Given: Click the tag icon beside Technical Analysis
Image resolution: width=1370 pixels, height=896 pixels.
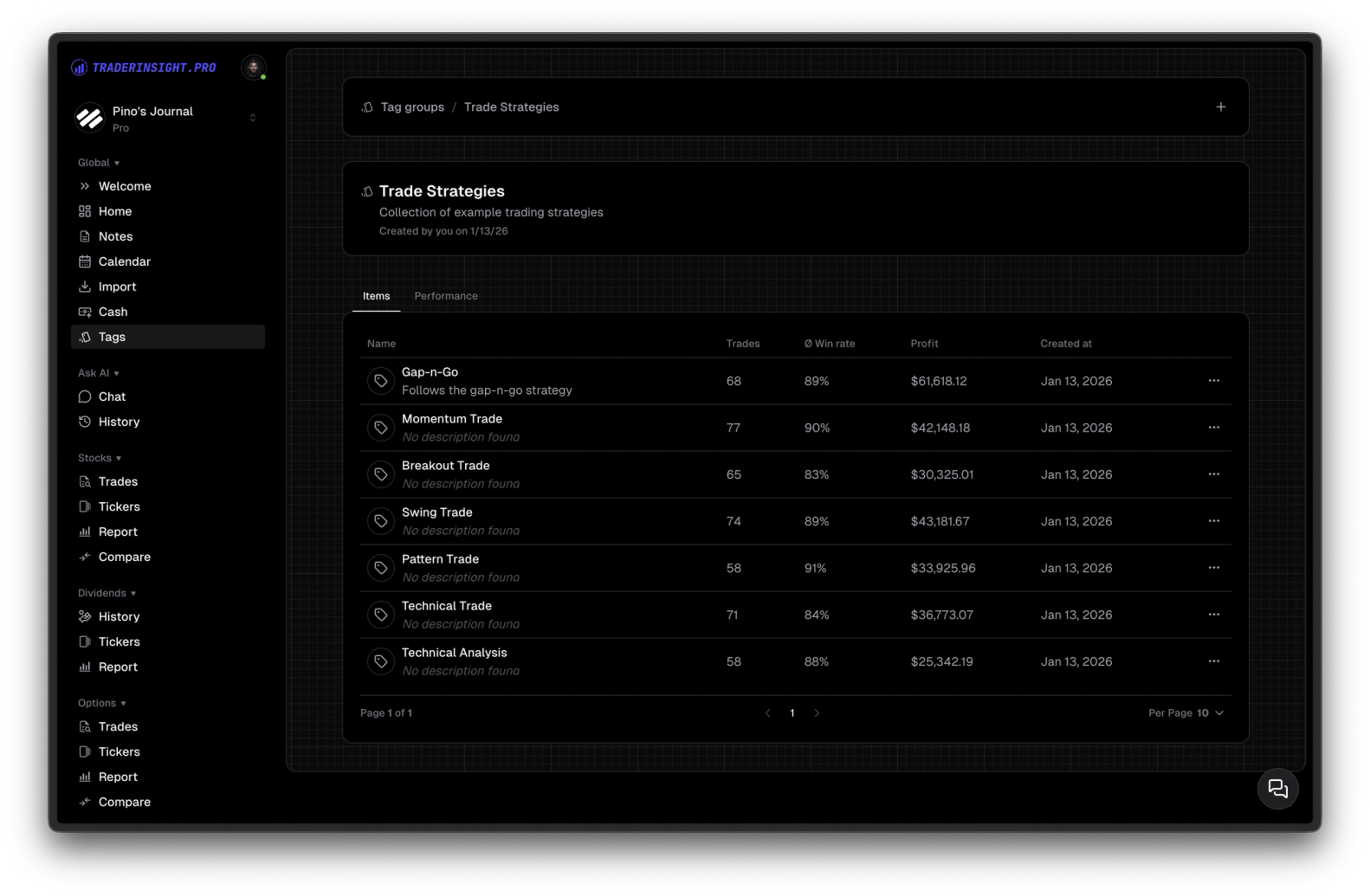Looking at the screenshot, I should [381, 661].
